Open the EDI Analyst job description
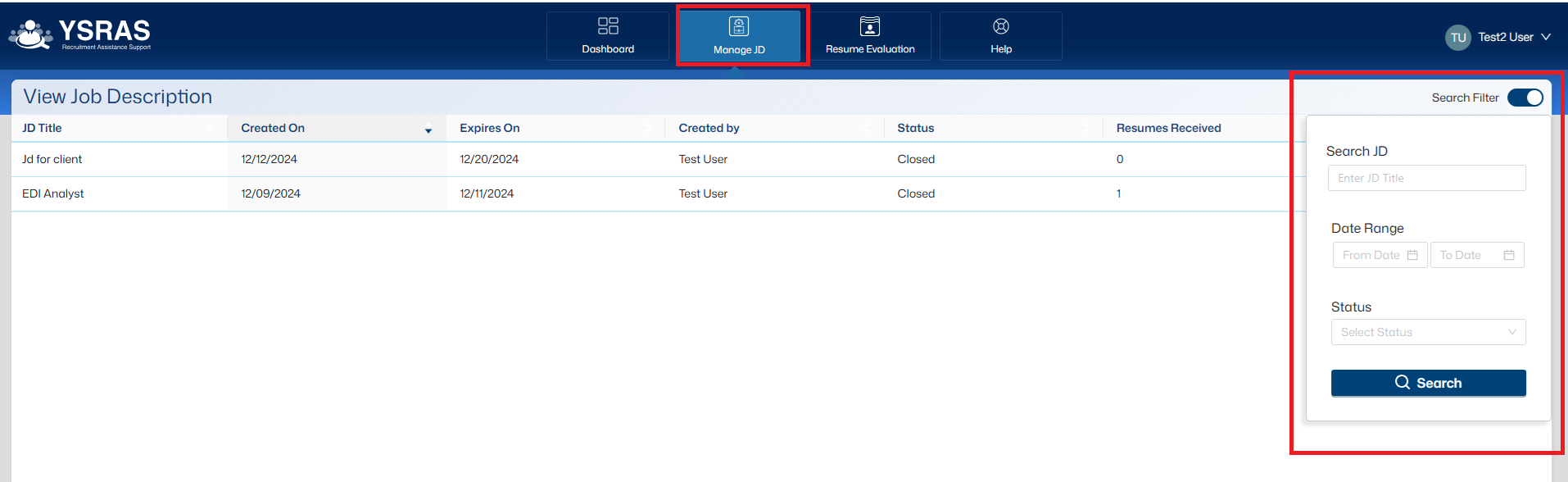The image size is (1568, 482). 53,193
